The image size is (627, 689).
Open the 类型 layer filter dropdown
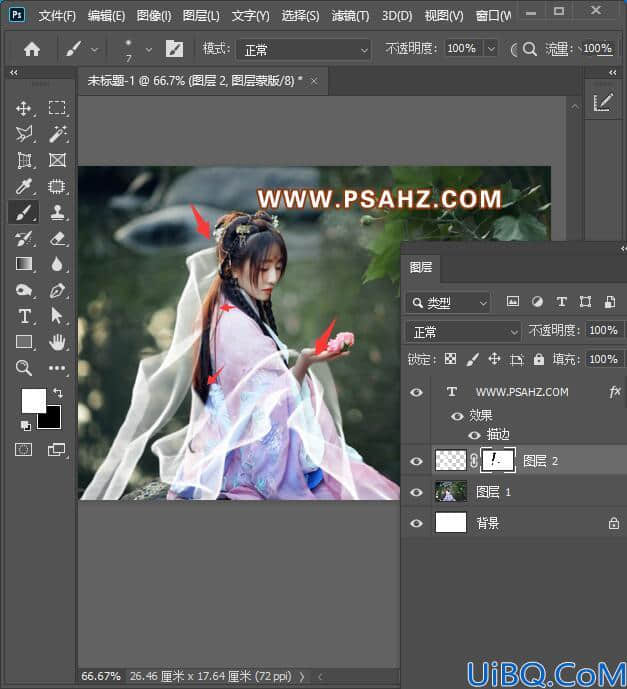point(448,303)
